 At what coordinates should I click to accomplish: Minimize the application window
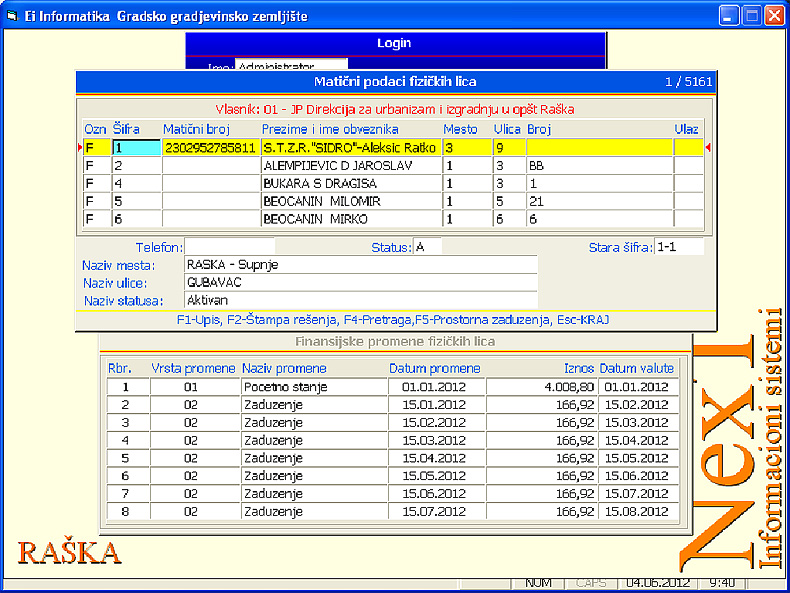pos(727,15)
